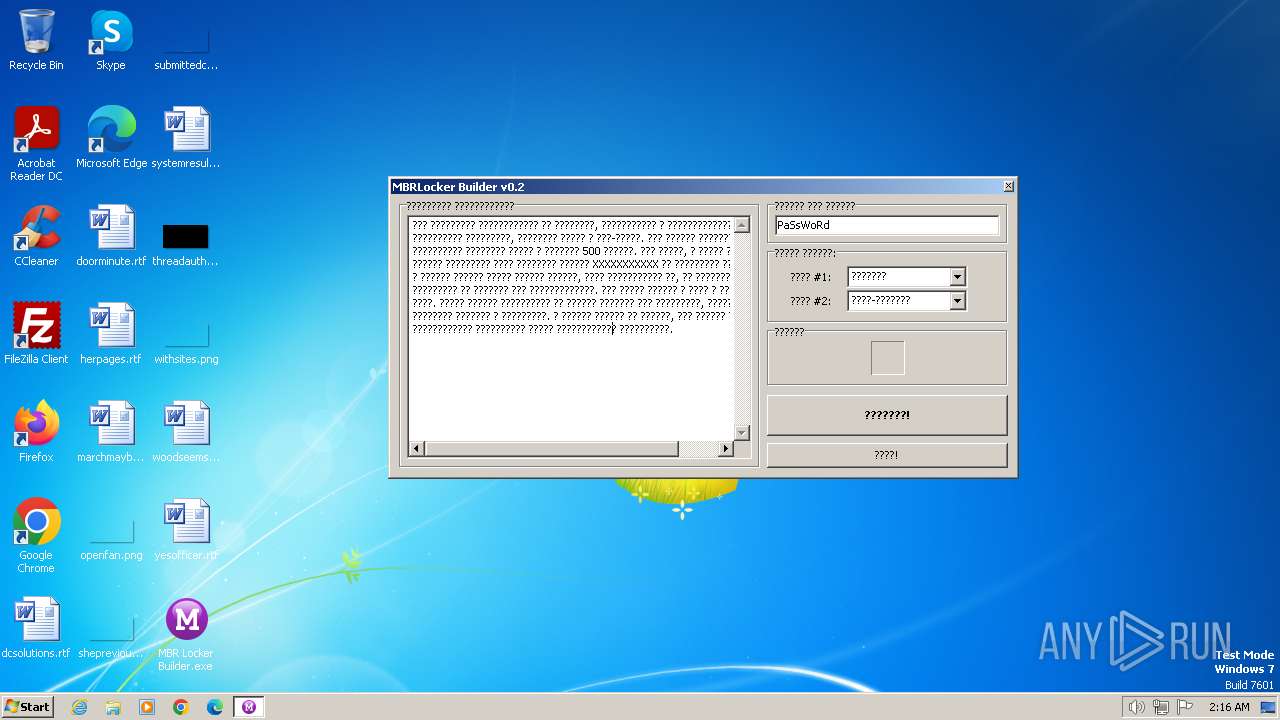1280x720 pixels.
Task: Select the yesofficer.rtf file icon
Action: (x=186, y=530)
